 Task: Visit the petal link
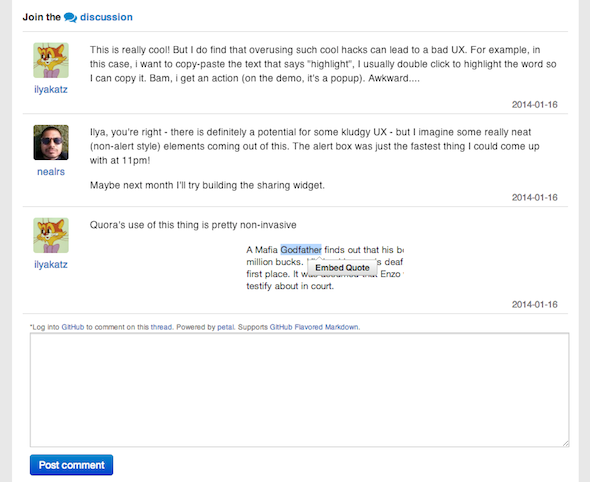226,327
